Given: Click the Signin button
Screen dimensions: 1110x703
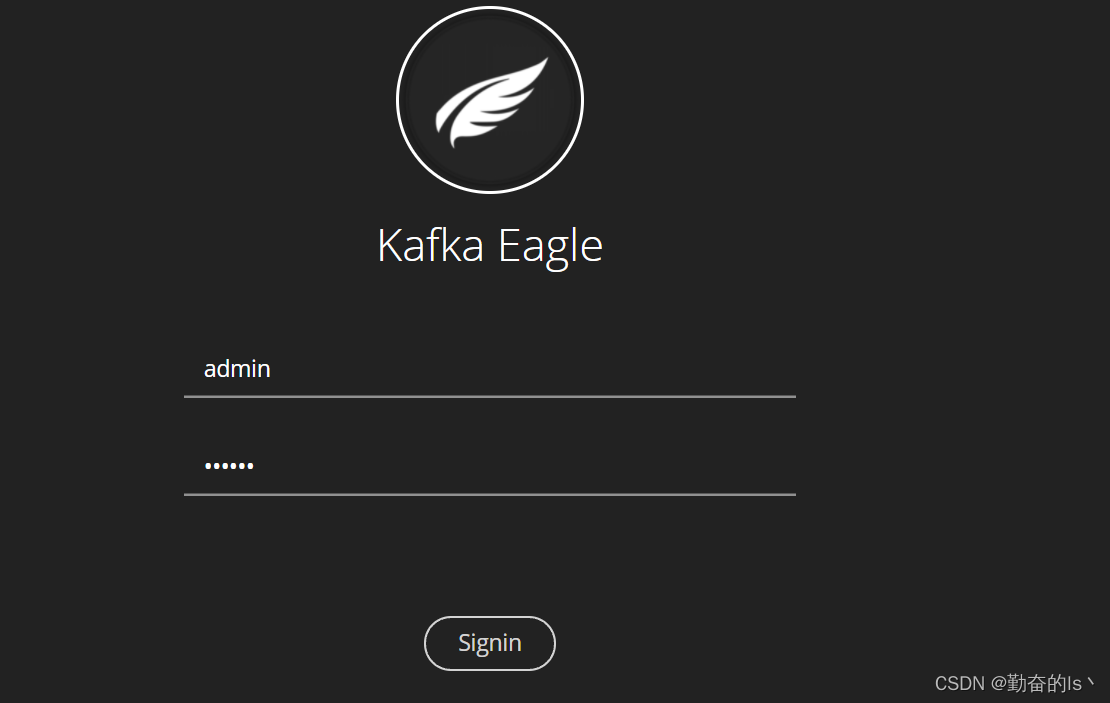Looking at the screenshot, I should pyautogui.click(x=490, y=644).
